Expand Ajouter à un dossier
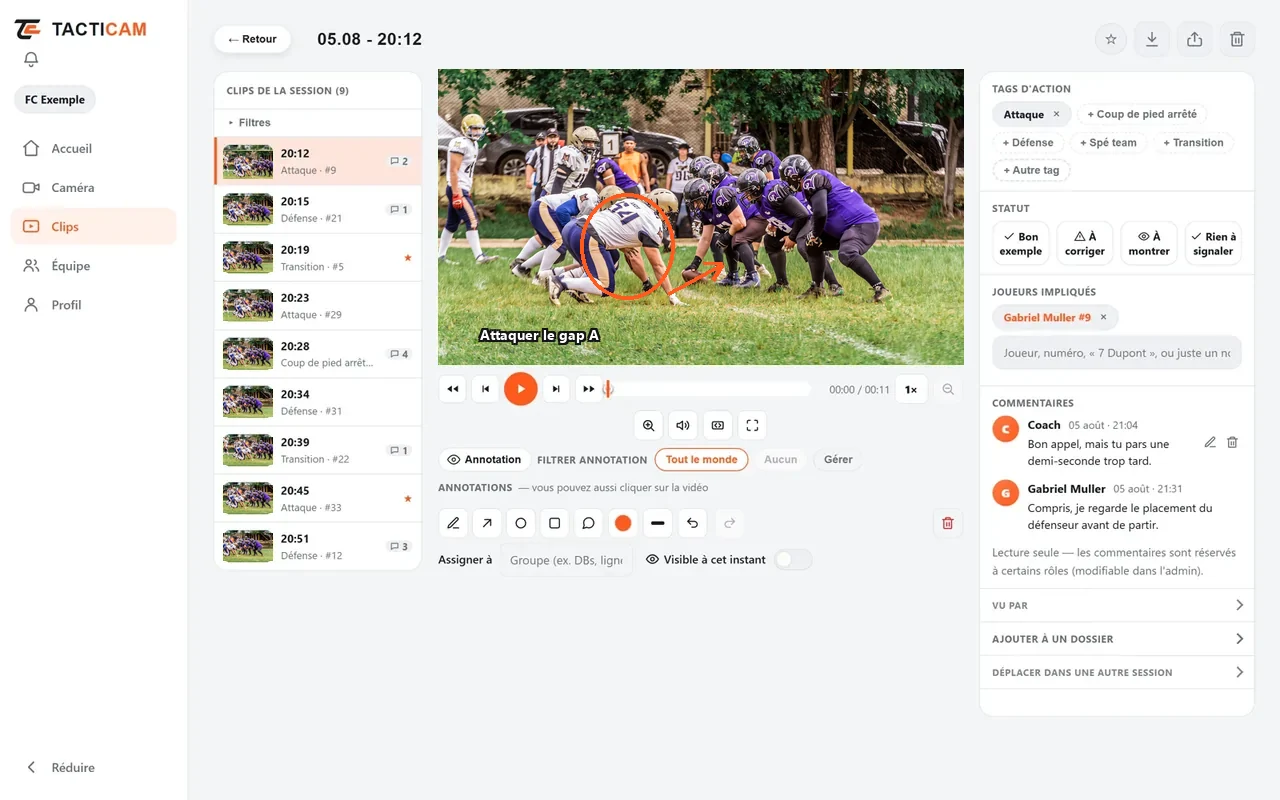Screen dimensions: 1280x800 tap(1116, 639)
